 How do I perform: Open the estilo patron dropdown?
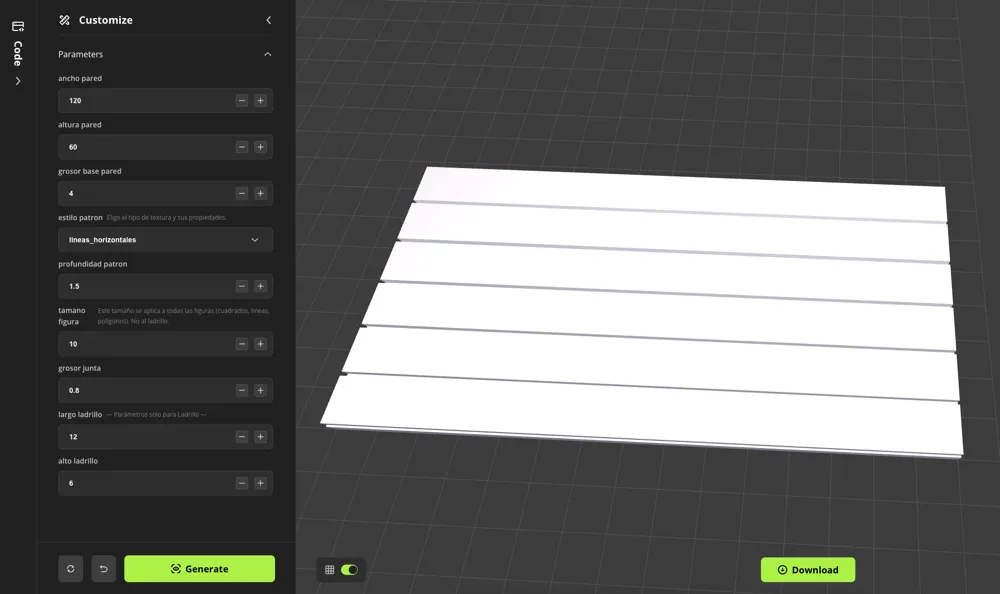[x=165, y=239]
